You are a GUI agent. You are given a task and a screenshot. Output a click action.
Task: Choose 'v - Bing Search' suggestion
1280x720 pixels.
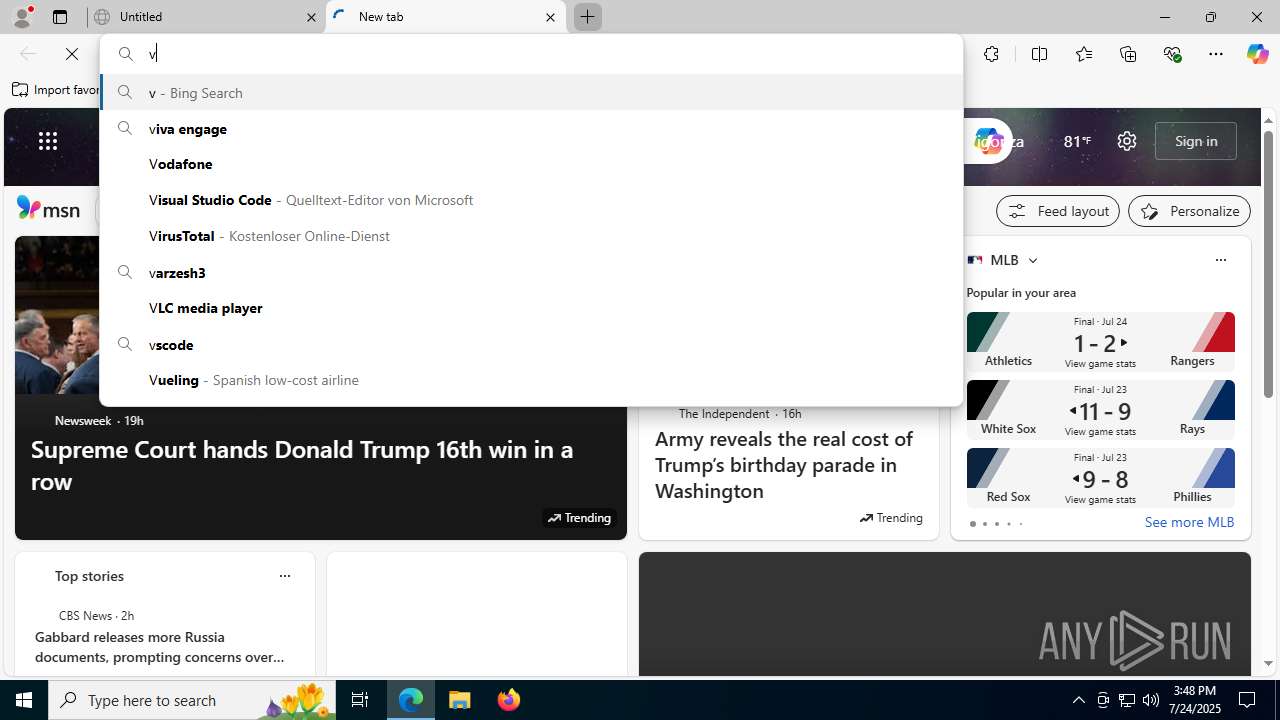coord(531,93)
